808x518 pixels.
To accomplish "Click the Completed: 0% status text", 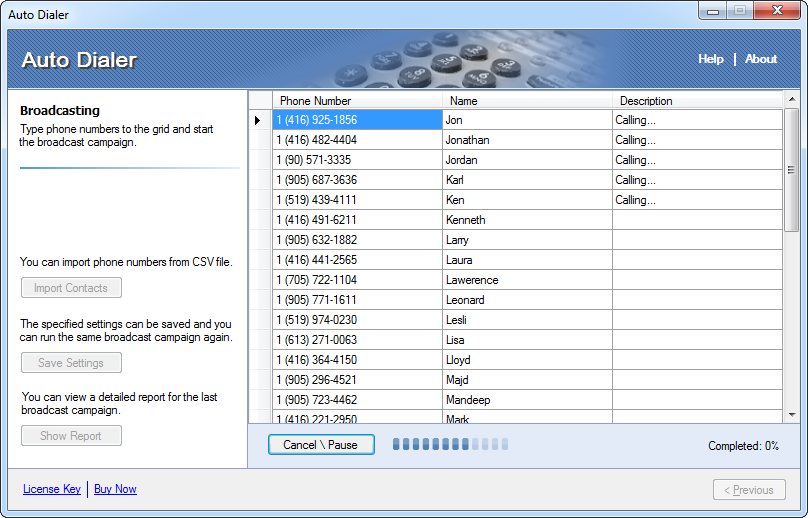I will coord(743,446).
